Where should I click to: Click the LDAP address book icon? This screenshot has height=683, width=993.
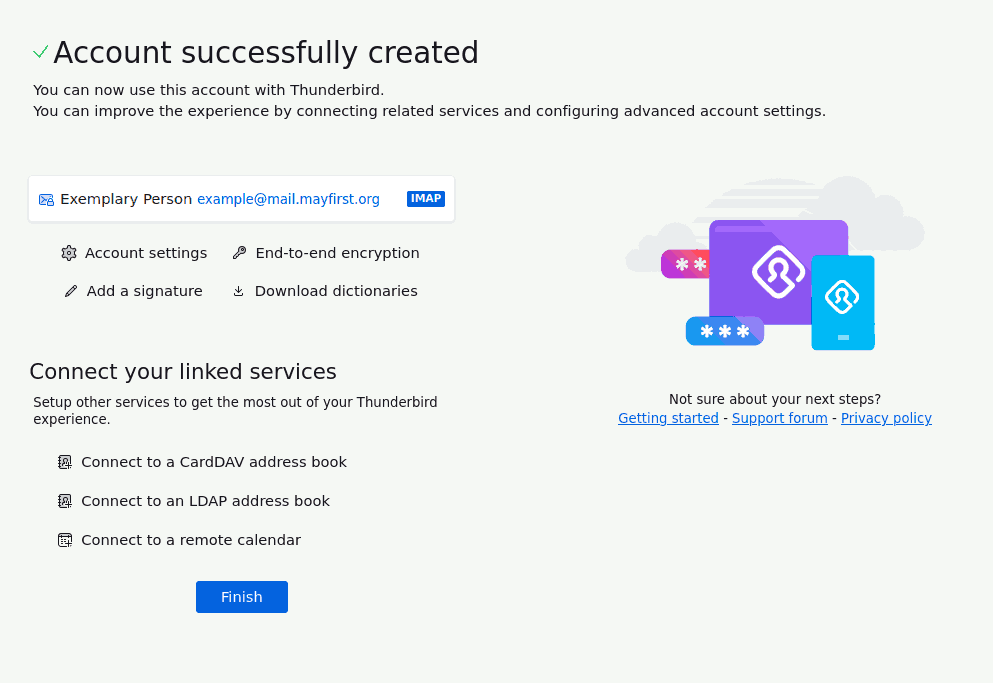coord(65,501)
